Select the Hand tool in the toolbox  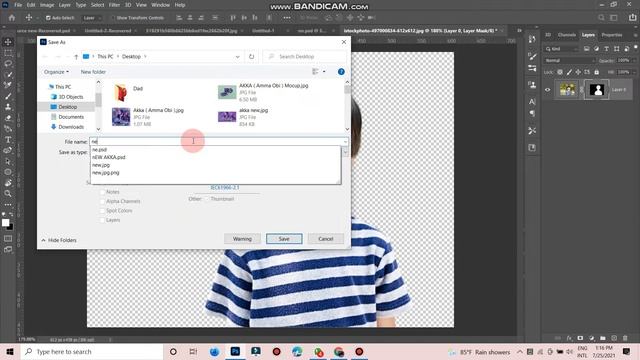(x=8, y=183)
